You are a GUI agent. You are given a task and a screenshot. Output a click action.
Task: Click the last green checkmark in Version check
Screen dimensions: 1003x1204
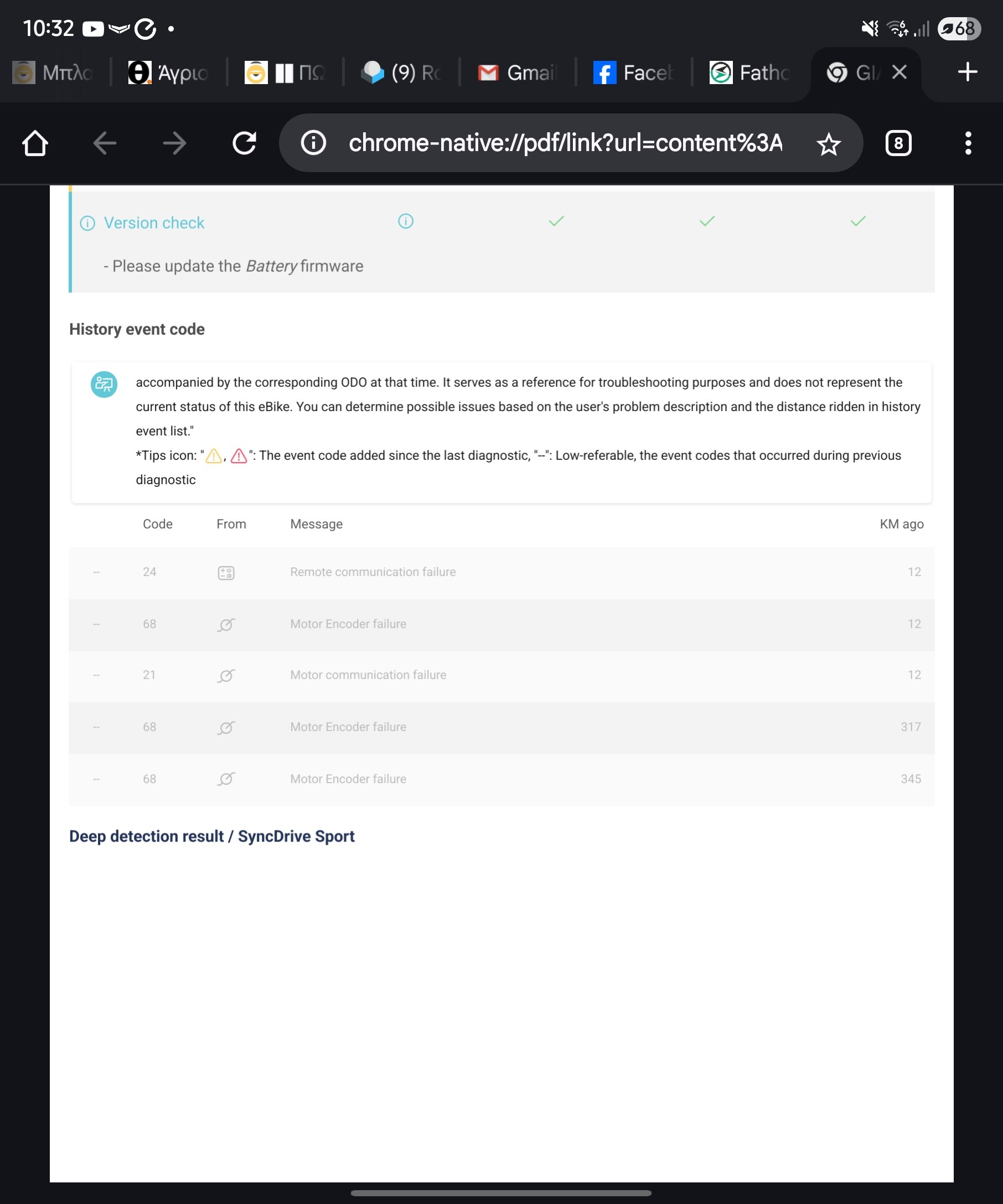(x=858, y=221)
